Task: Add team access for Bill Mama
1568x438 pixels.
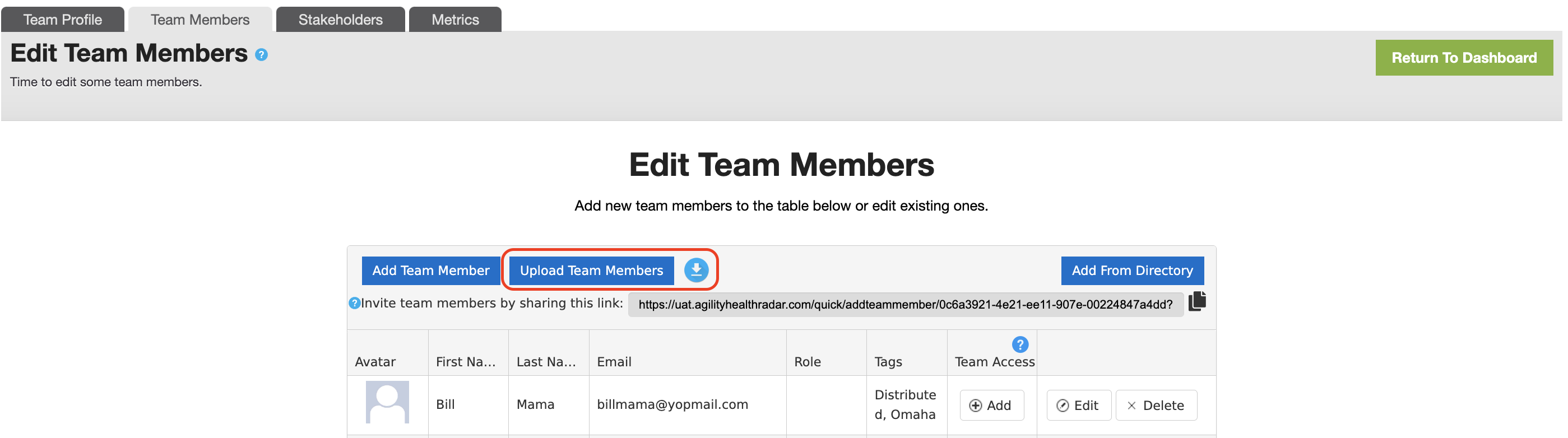Action: point(991,405)
